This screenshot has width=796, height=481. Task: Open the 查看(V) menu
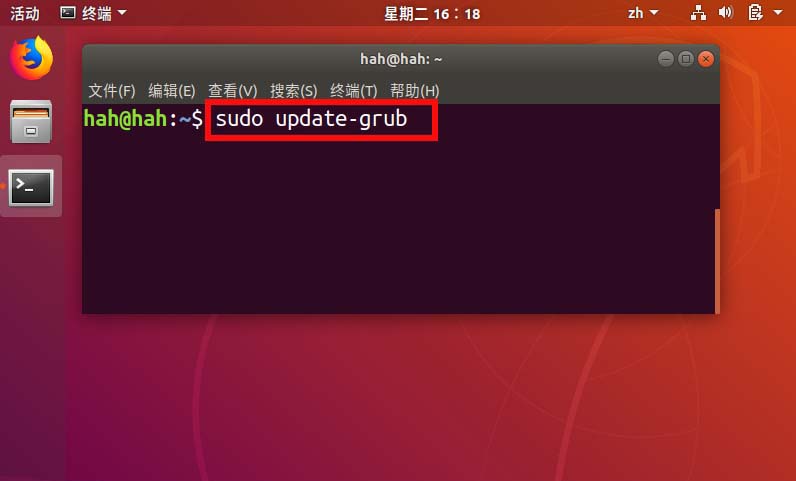pos(233,91)
